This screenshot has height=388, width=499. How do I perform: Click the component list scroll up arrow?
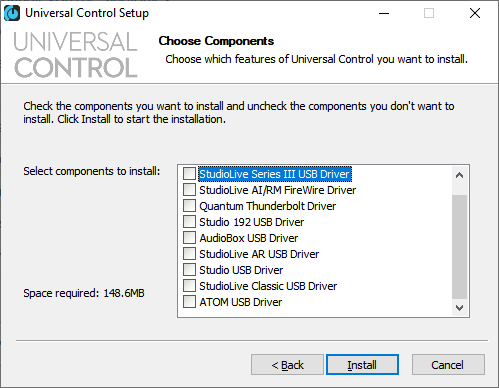pyautogui.click(x=459, y=175)
